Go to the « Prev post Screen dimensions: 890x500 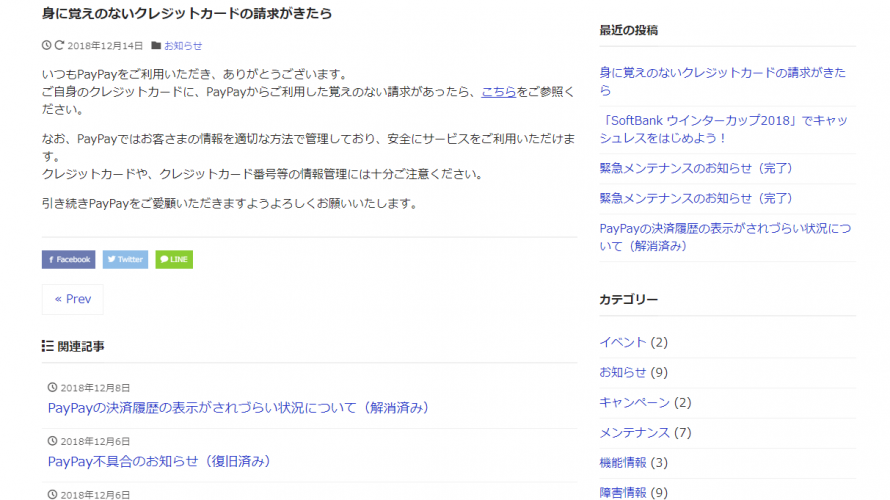[73, 299]
